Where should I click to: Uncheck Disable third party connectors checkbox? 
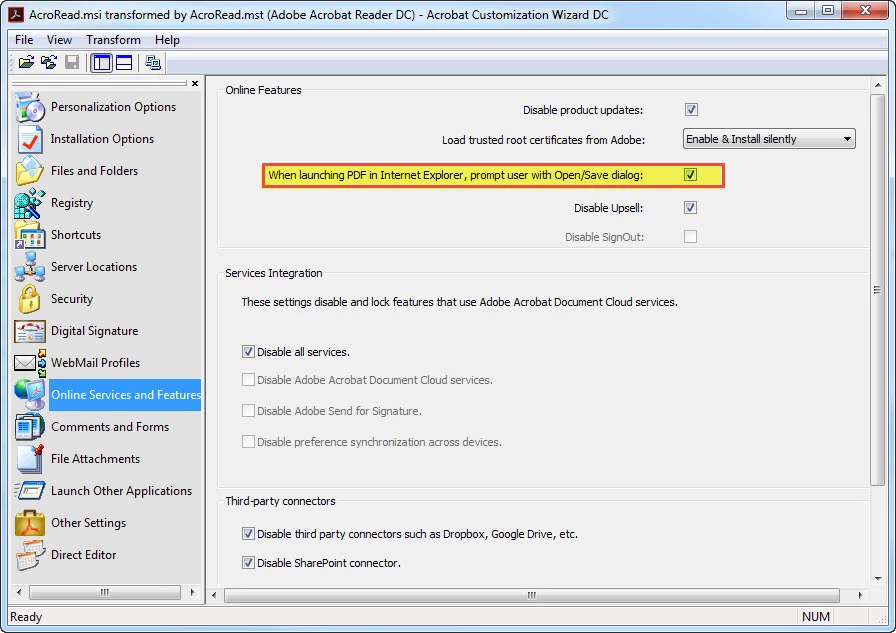248,534
